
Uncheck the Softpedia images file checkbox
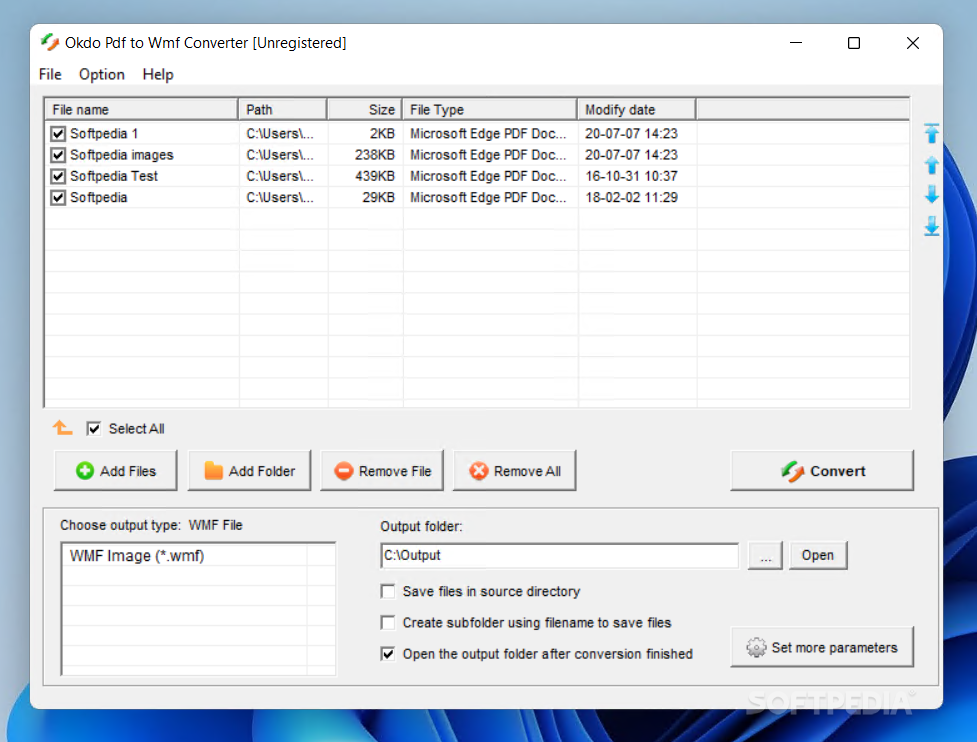pyautogui.click(x=58, y=155)
